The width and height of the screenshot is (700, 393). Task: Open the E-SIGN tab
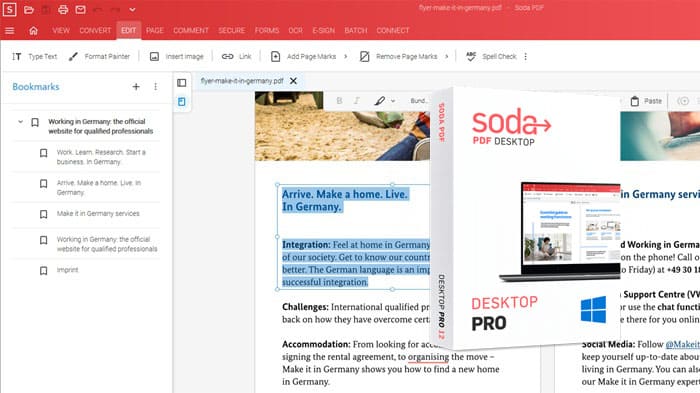pos(324,30)
